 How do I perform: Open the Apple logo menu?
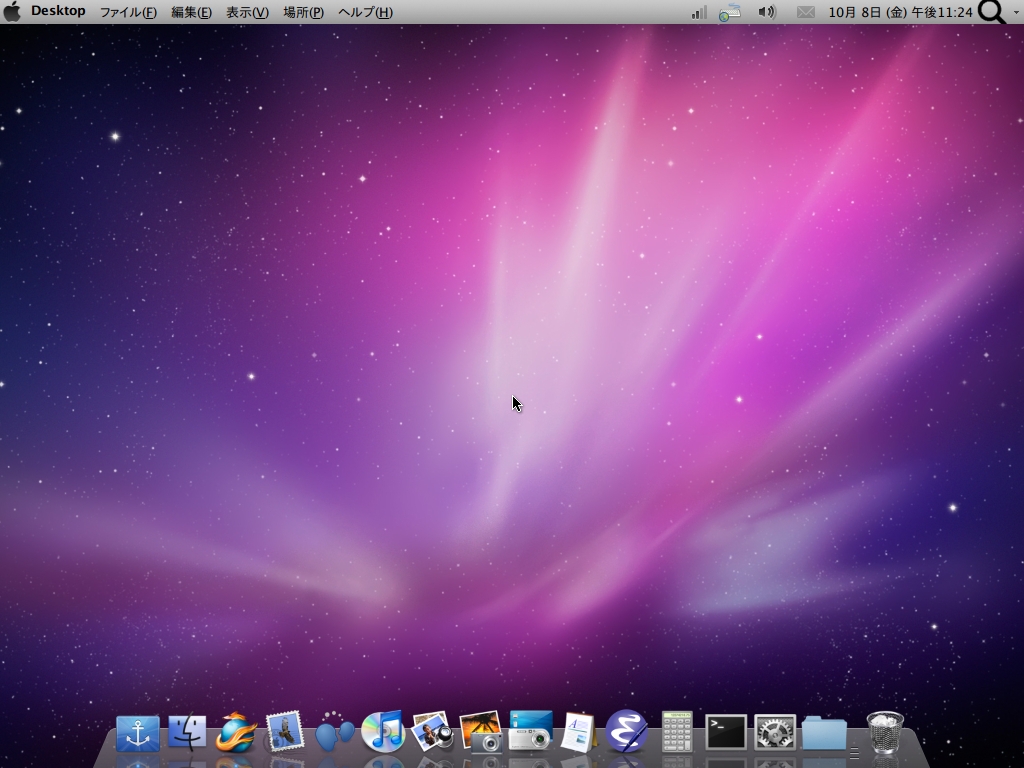12,12
